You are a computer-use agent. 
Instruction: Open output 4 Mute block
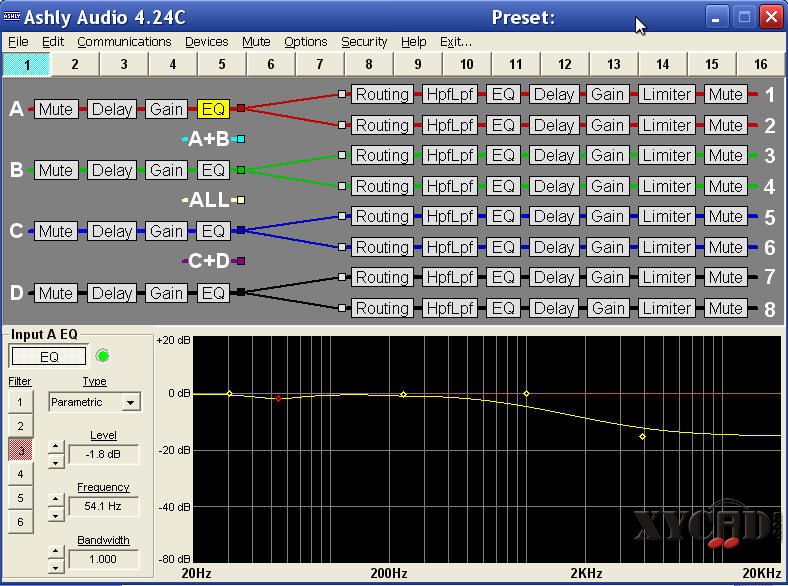pyautogui.click(x=726, y=186)
